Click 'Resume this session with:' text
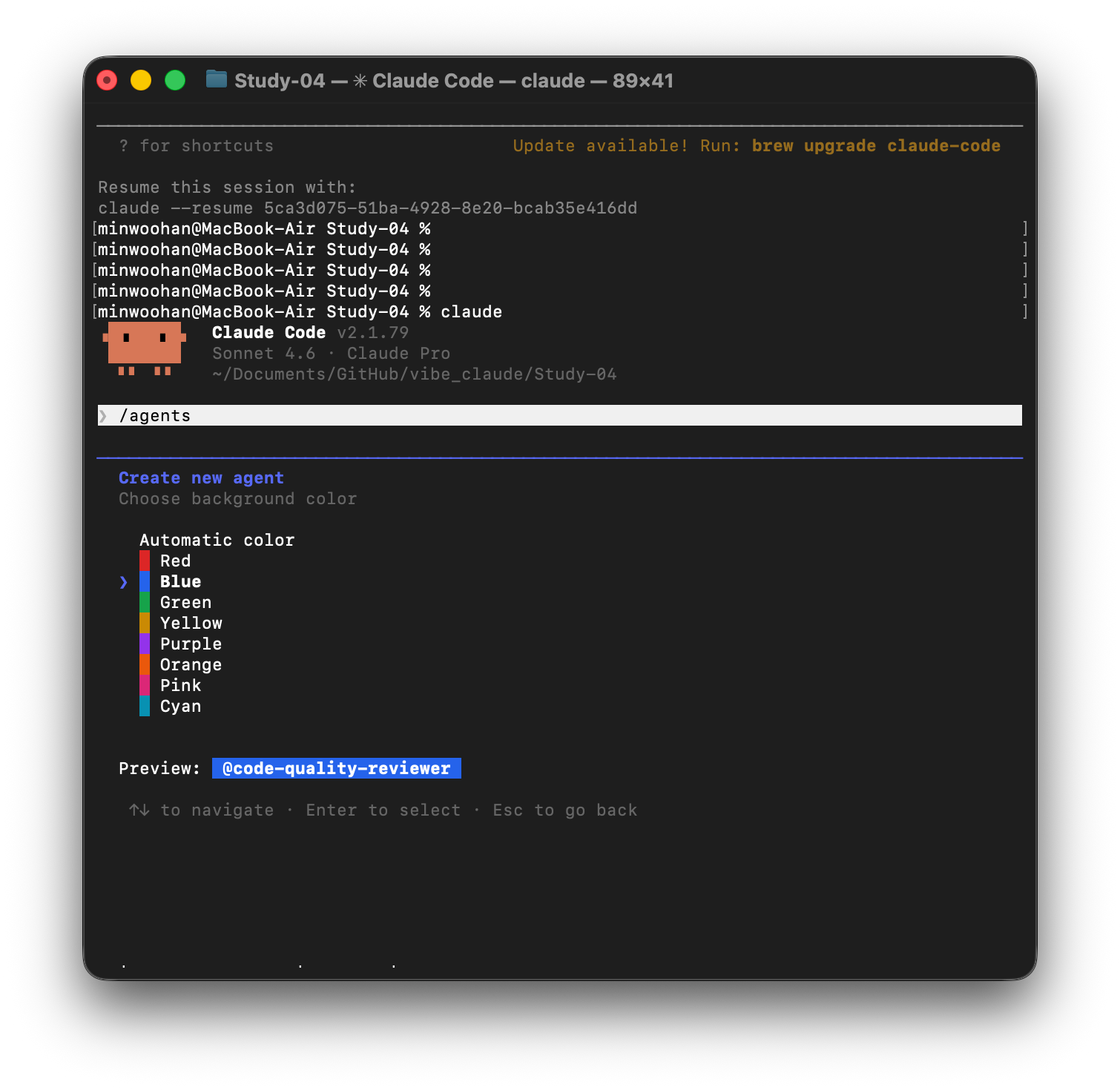The width and height of the screenshot is (1120, 1090). 227,188
